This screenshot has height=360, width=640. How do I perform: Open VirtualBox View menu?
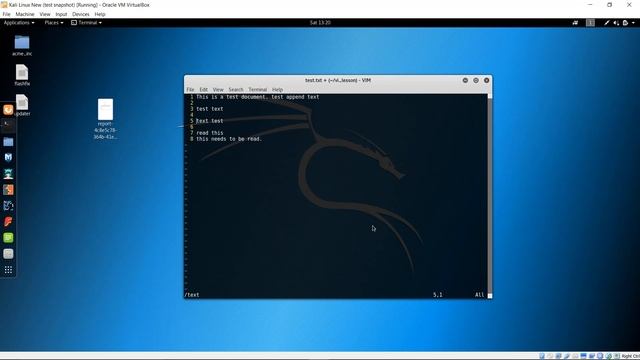pyautogui.click(x=45, y=14)
